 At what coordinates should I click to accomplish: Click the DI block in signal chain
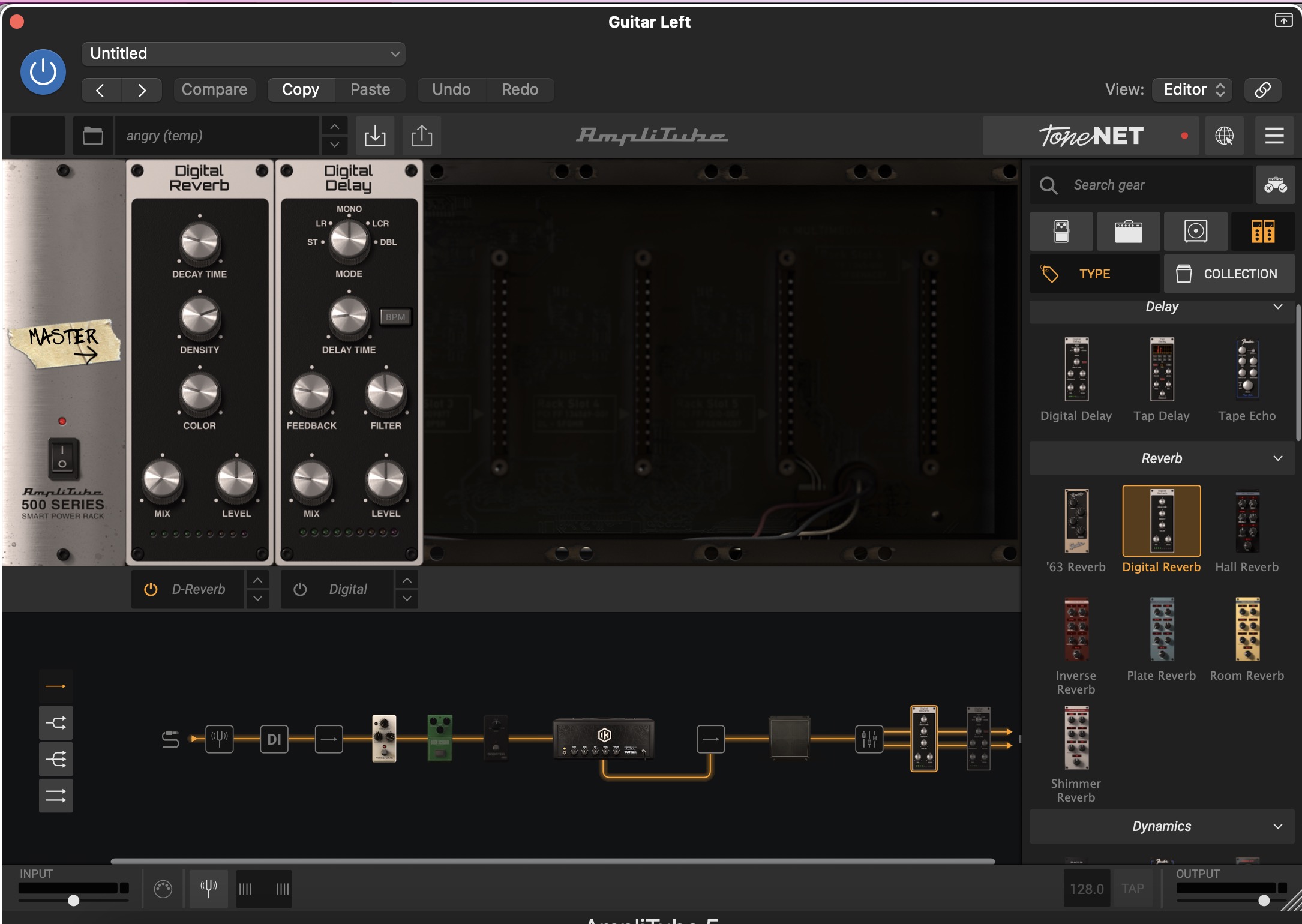point(274,739)
